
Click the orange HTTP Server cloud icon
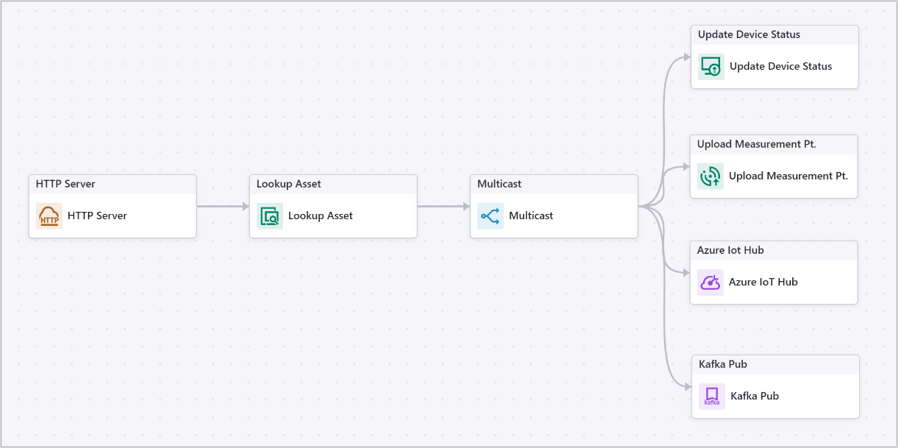click(49, 216)
